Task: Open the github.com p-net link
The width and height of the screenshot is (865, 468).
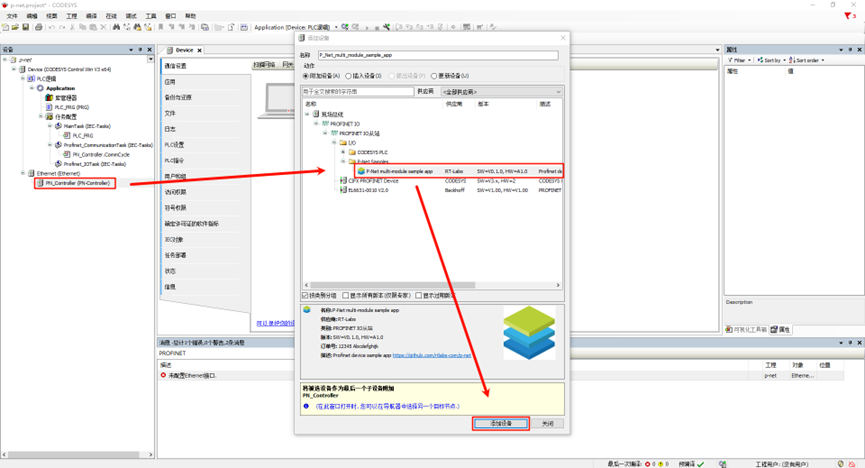Action: pos(431,355)
